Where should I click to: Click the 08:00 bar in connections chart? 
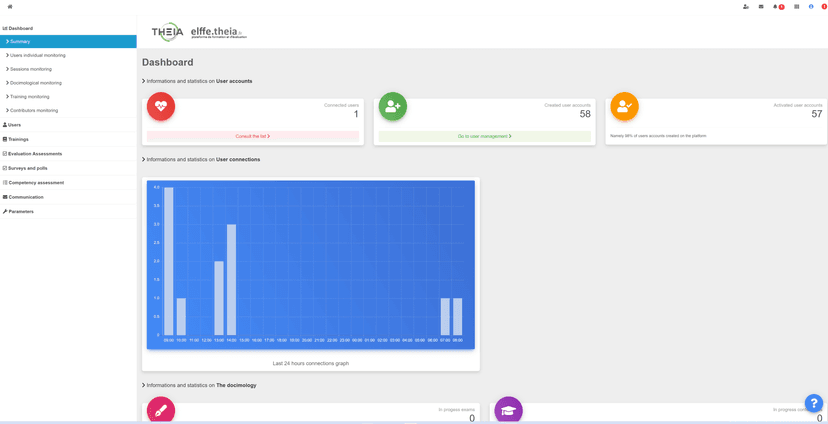coord(458,316)
